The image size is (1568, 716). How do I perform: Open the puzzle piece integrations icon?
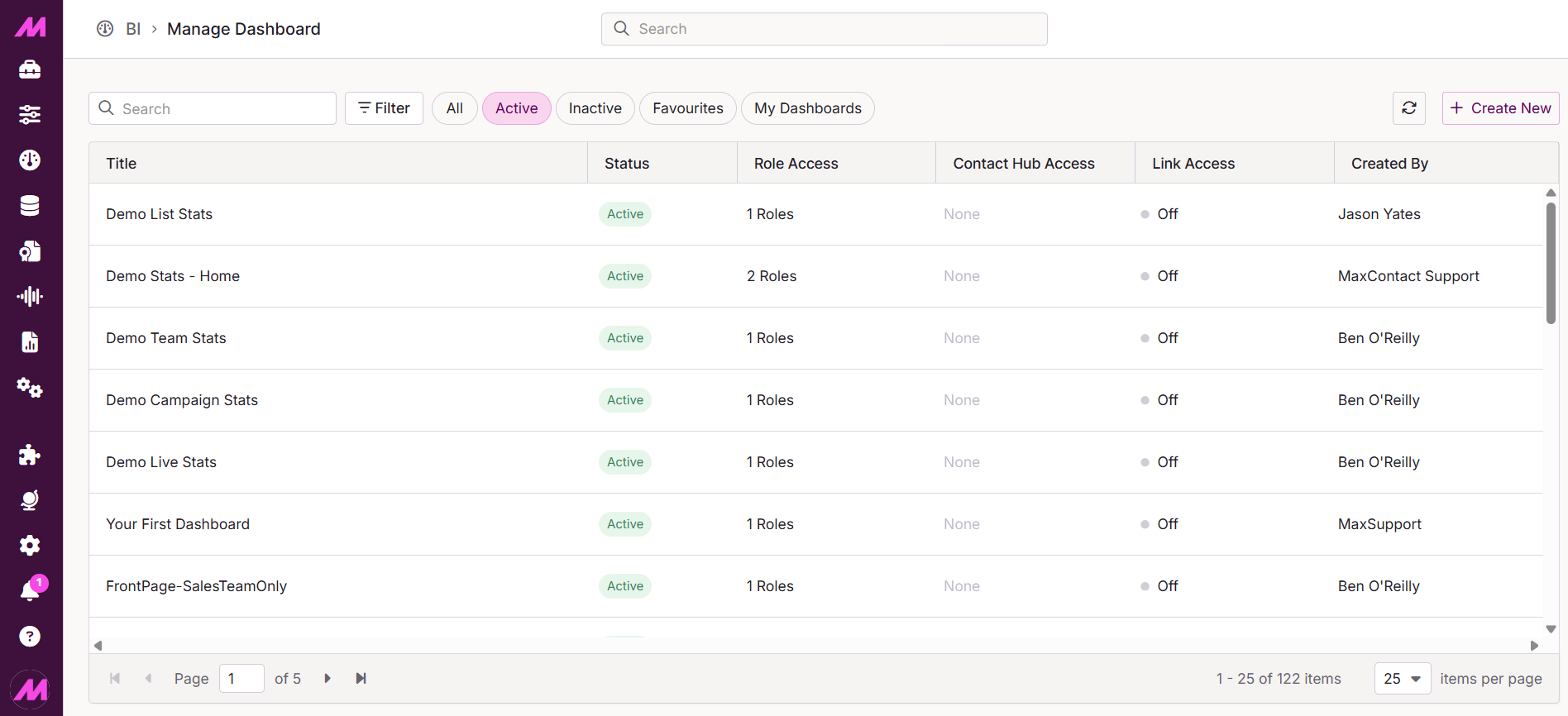30,455
